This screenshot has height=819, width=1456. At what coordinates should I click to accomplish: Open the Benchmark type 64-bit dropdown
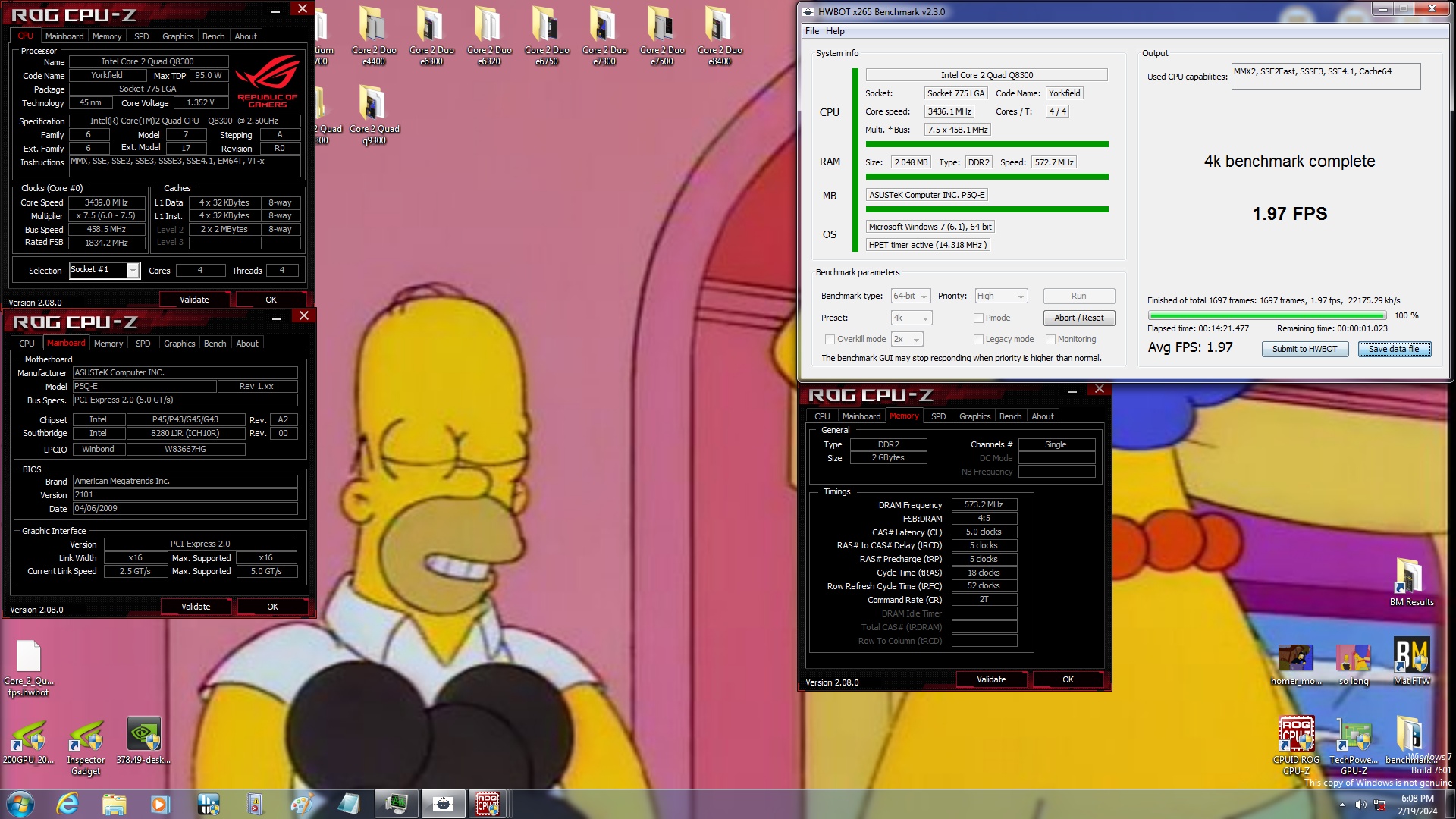click(911, 297)
